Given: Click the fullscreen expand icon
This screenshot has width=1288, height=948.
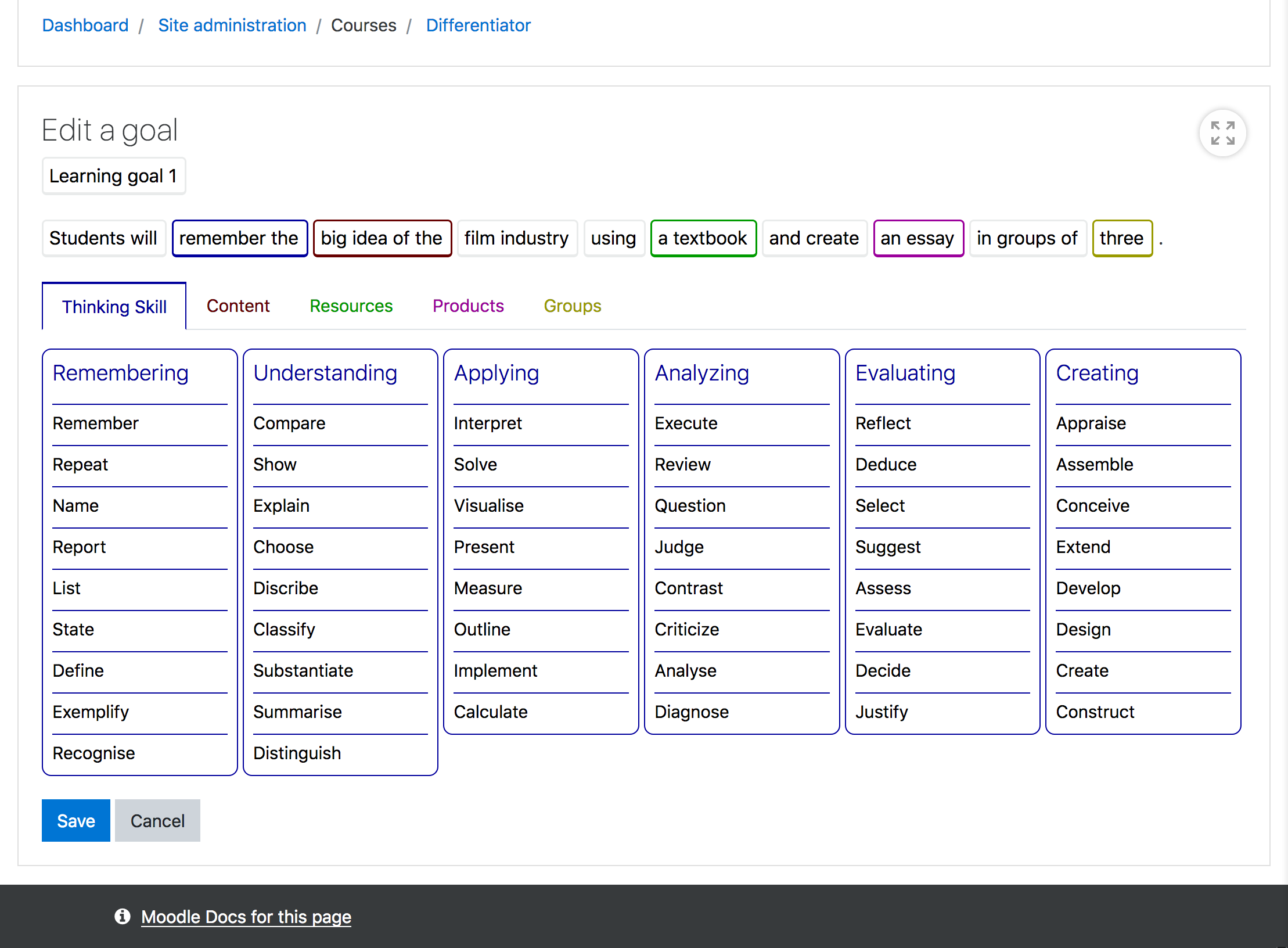Looking at the screenshot, I should pos(1222,133).
